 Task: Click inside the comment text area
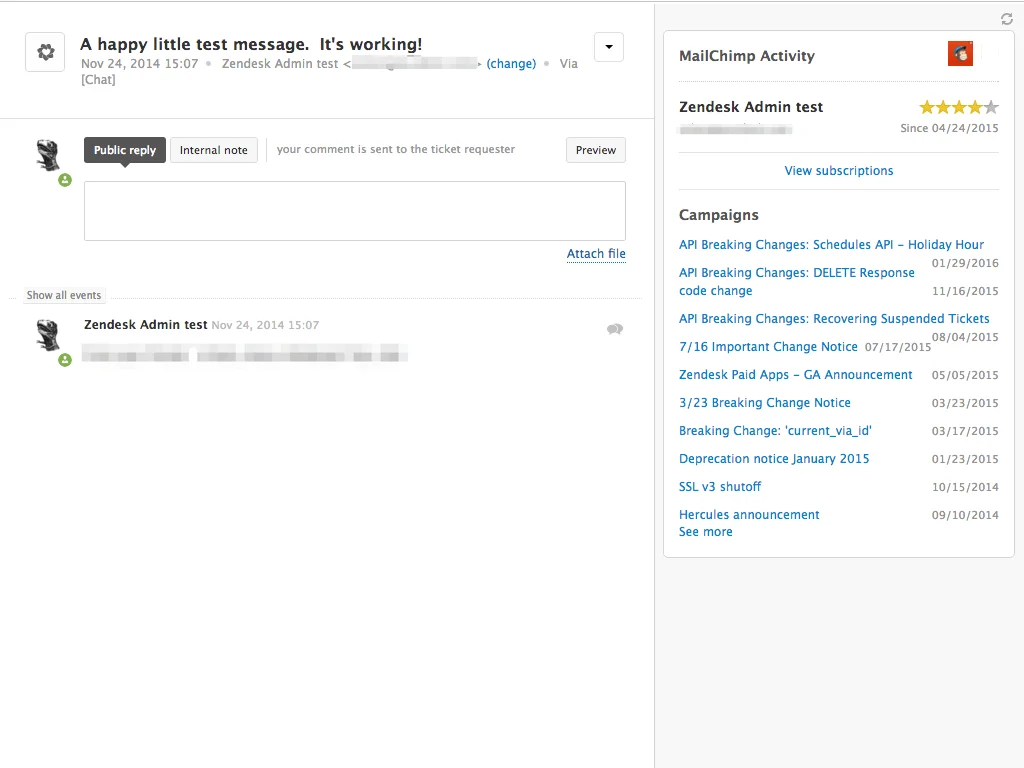coord(353,210)
